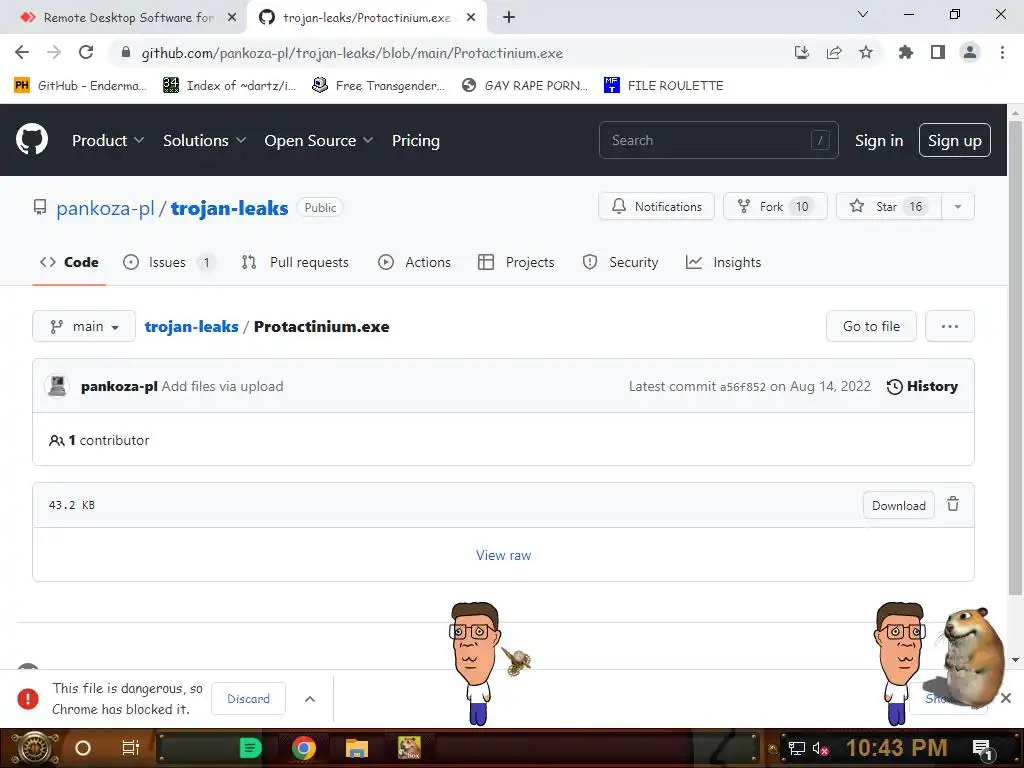Open Chrome from the taskbar
Screen dimensions: 1024x768
coord(304,748)
